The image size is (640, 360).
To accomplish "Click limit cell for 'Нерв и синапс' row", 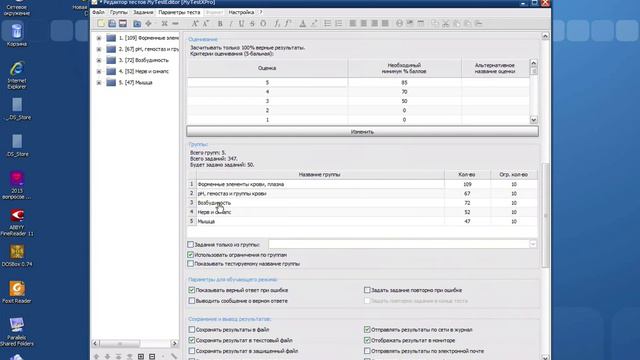I will tap(514, 212).
